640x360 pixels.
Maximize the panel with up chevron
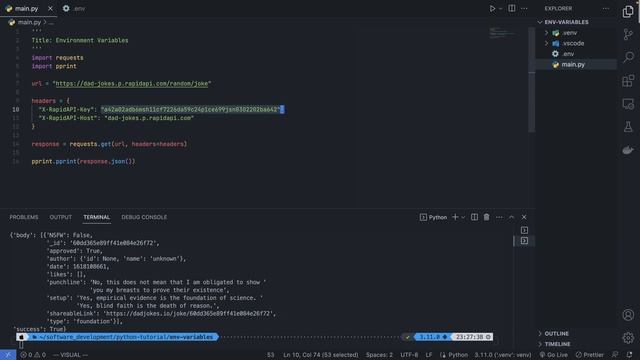point(511,217)
